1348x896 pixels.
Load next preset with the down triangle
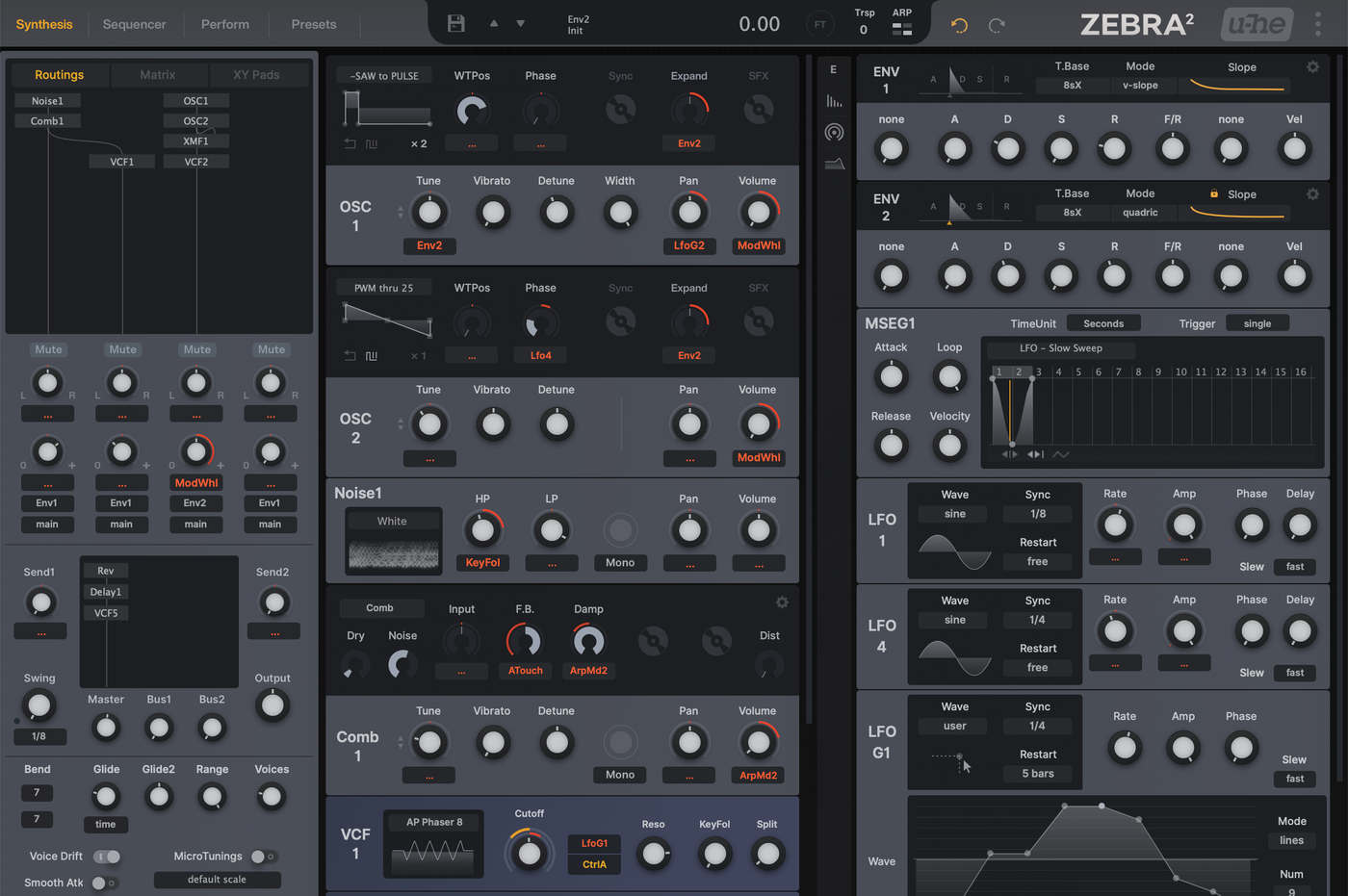(521, 23)
